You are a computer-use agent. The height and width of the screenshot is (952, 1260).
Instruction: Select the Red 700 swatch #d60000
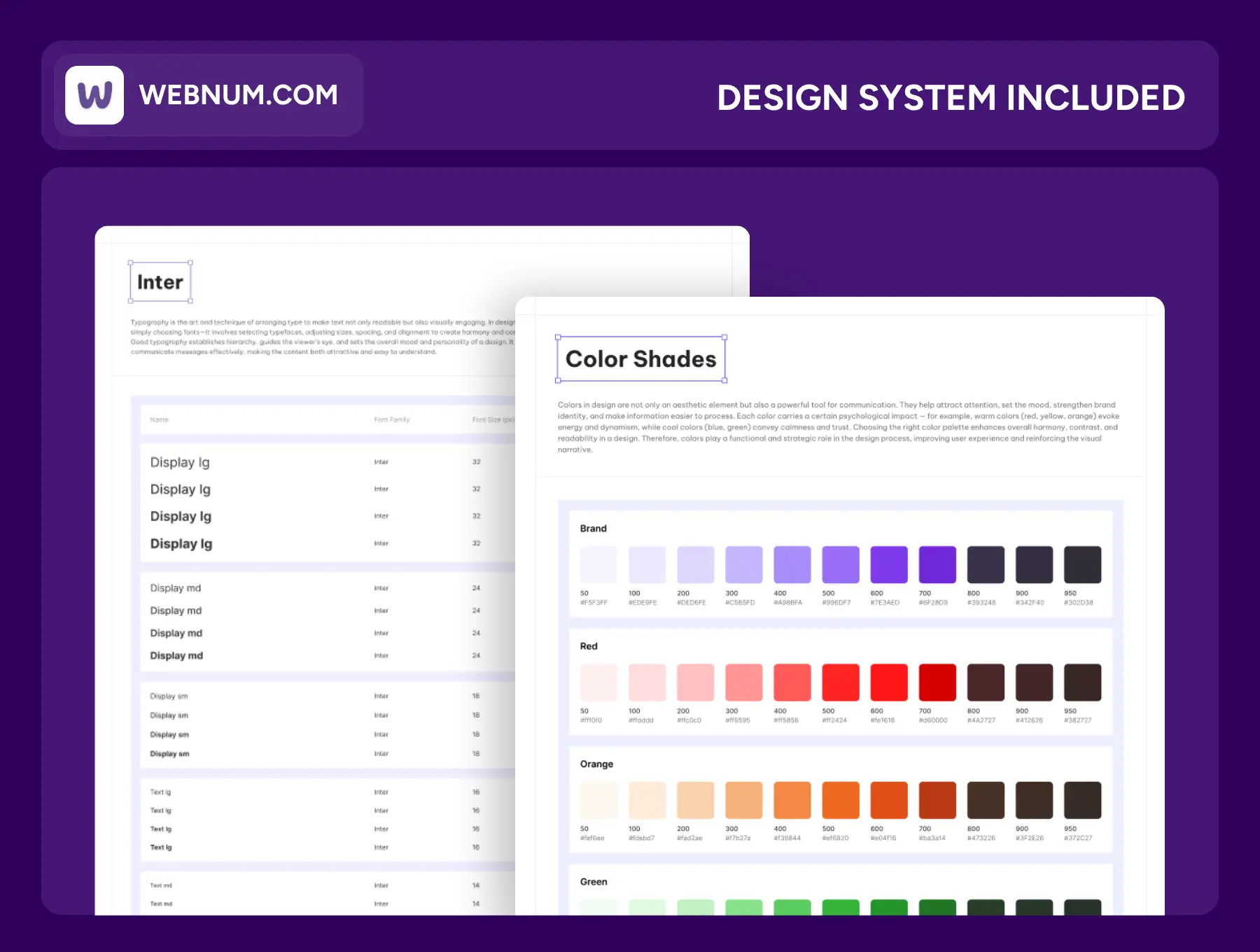937,682
